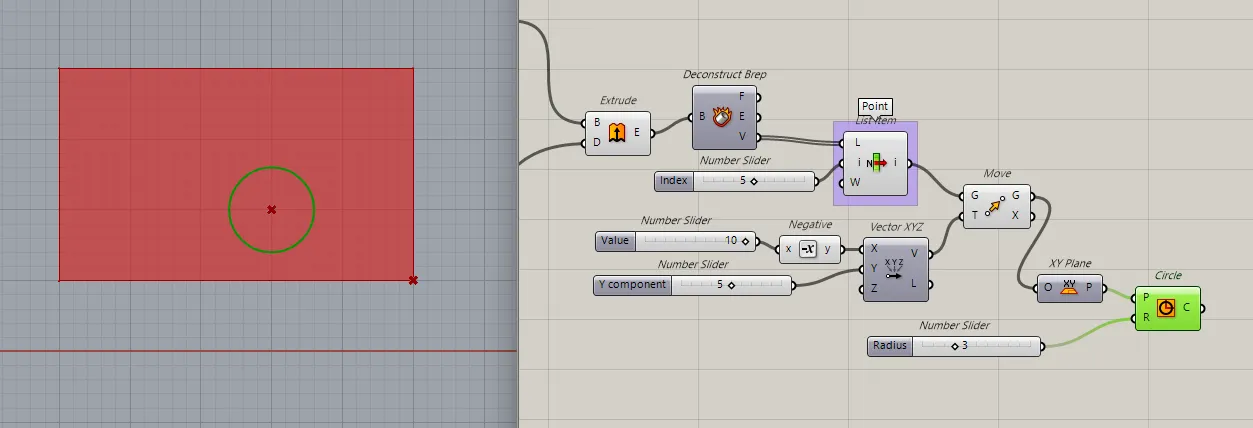Click the R input of Circle component
The width and height of the screenshot is (1253, 428).
coord(1145,318)
